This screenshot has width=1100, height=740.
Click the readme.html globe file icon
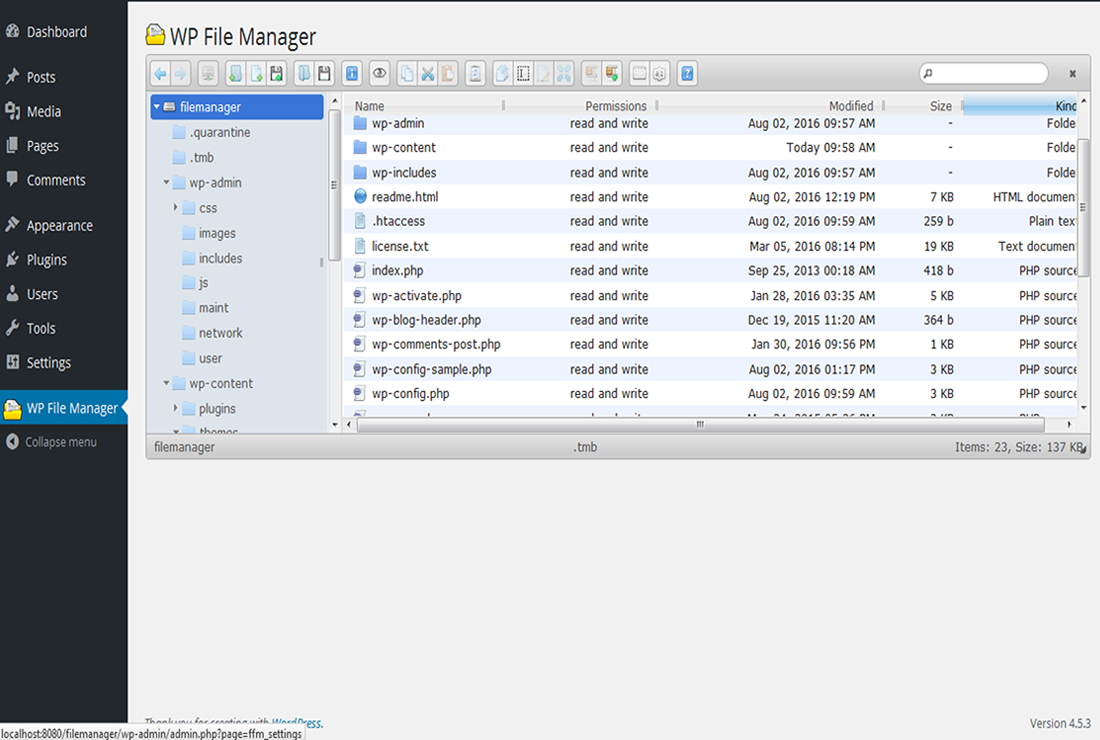[361, 197]
